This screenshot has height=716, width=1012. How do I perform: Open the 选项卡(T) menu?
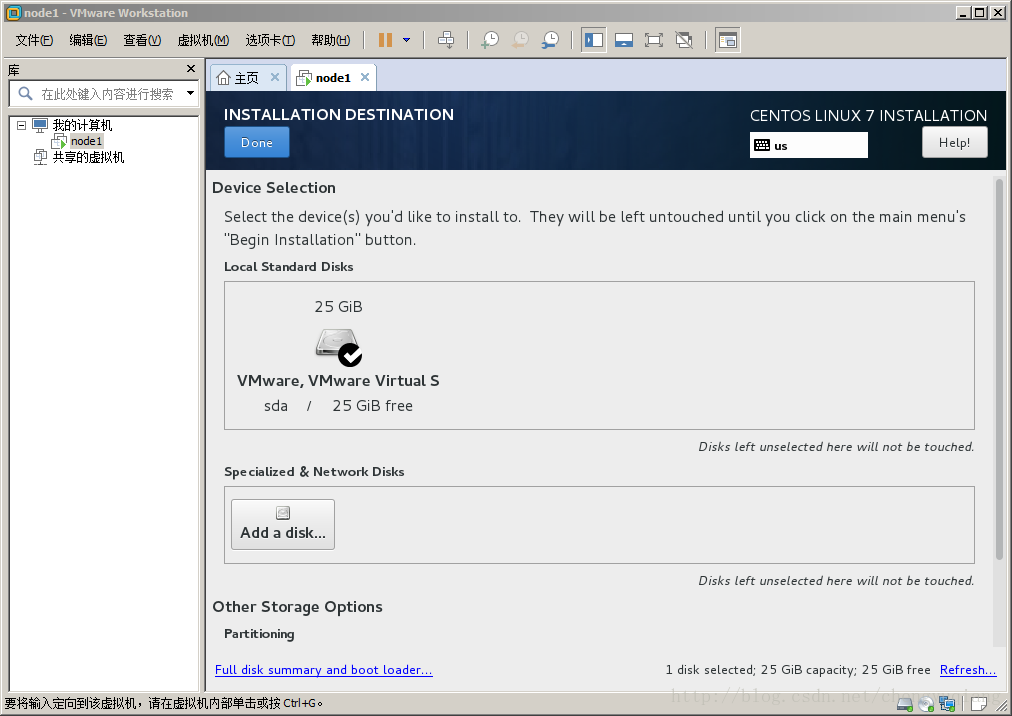(x=270, y=40)
